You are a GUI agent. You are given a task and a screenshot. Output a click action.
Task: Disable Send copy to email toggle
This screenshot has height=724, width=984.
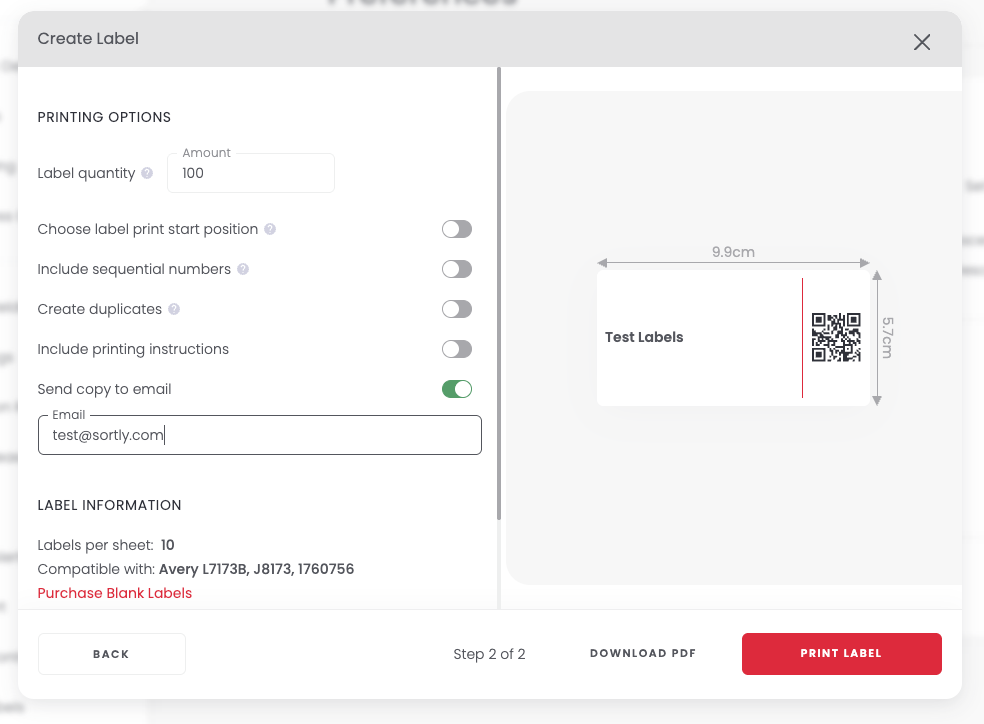tap(457, 389)
